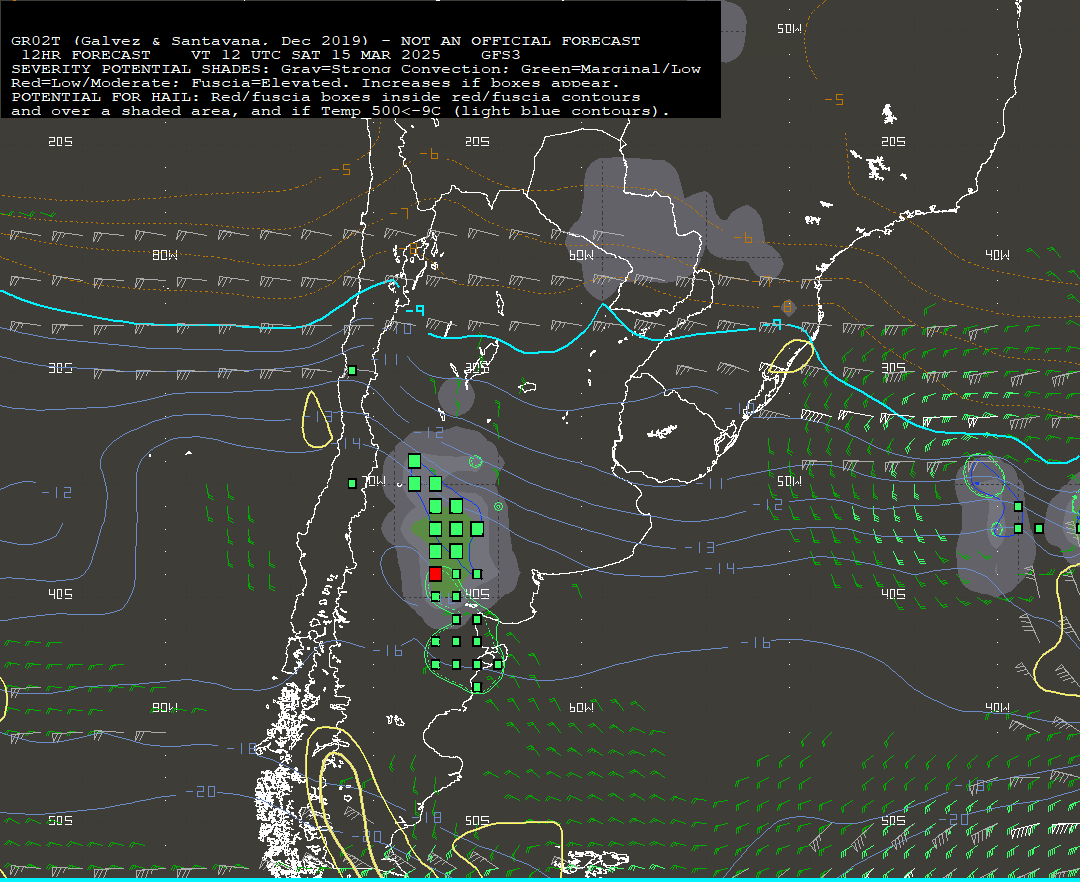Click the "VT 12 UTC SAT 15 MAR 2025" valid time
This screenshot has width=1080, height=882.
(x=316, y=55)
